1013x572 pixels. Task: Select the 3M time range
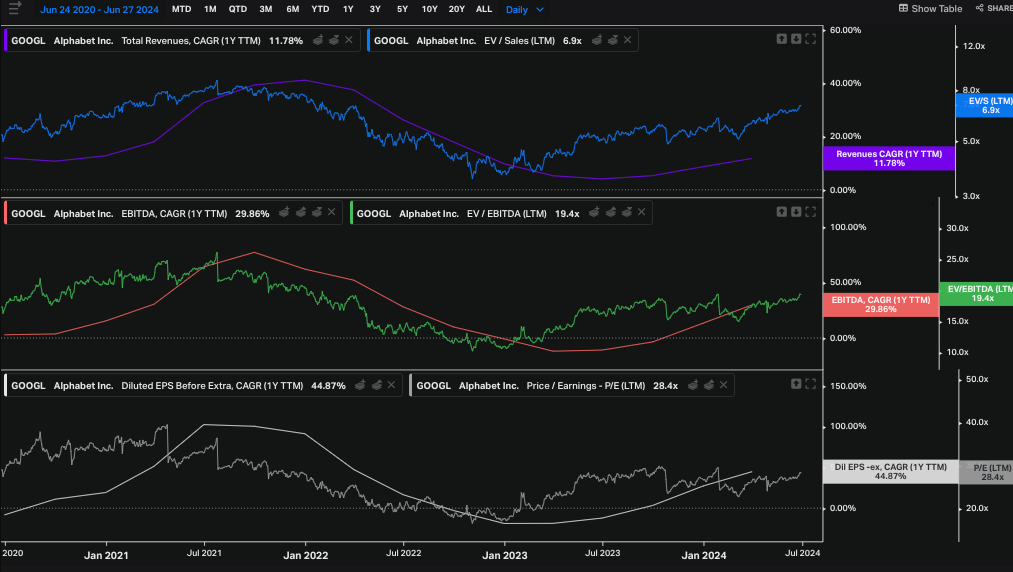[266, 9]
